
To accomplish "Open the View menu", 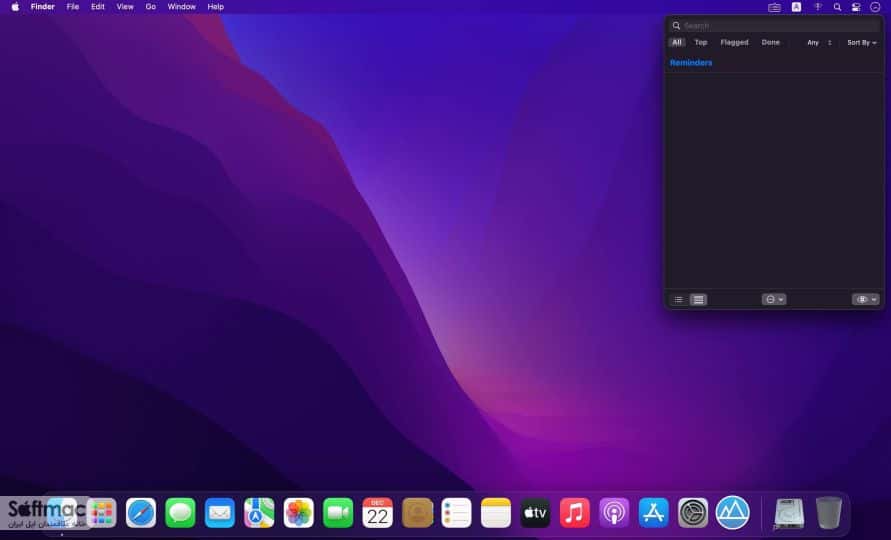I will [125, 7].
